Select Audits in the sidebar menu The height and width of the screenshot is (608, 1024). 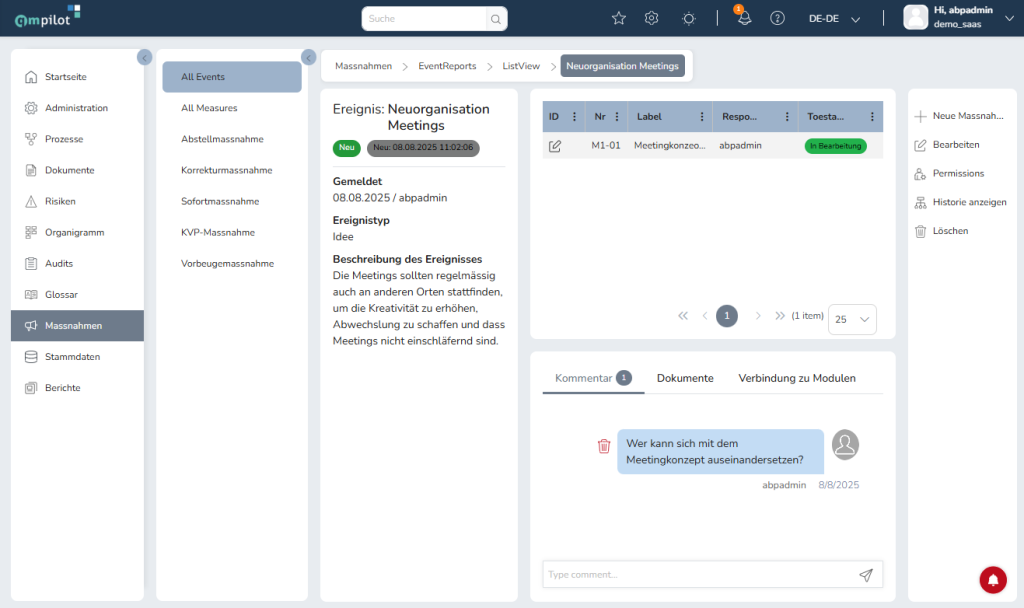59,264
